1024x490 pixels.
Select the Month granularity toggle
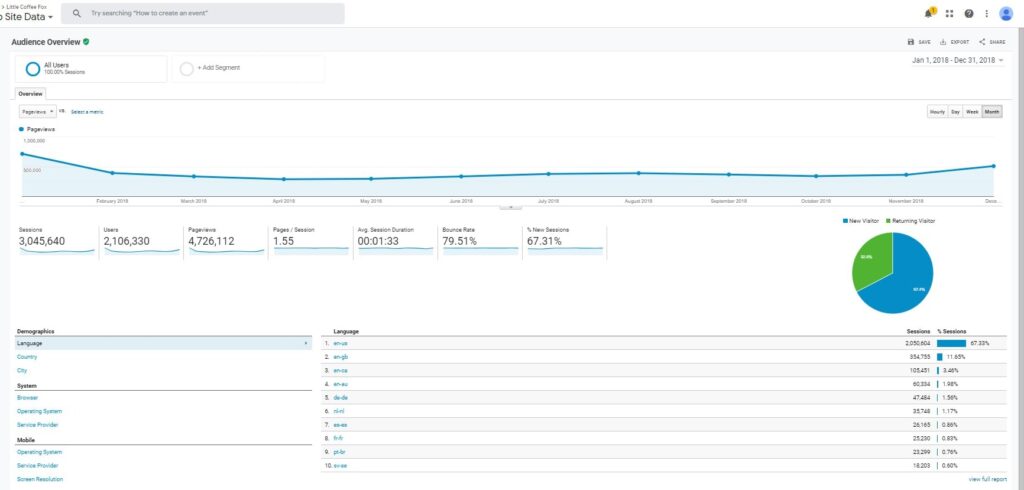(x=992, y=112)
